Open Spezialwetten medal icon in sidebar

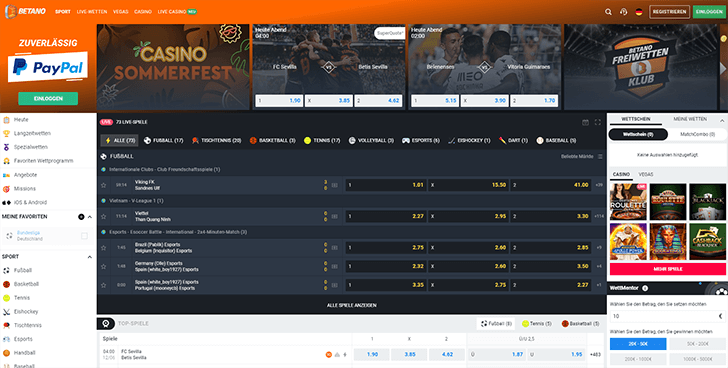pyautogui.click(x=6, y=147)
